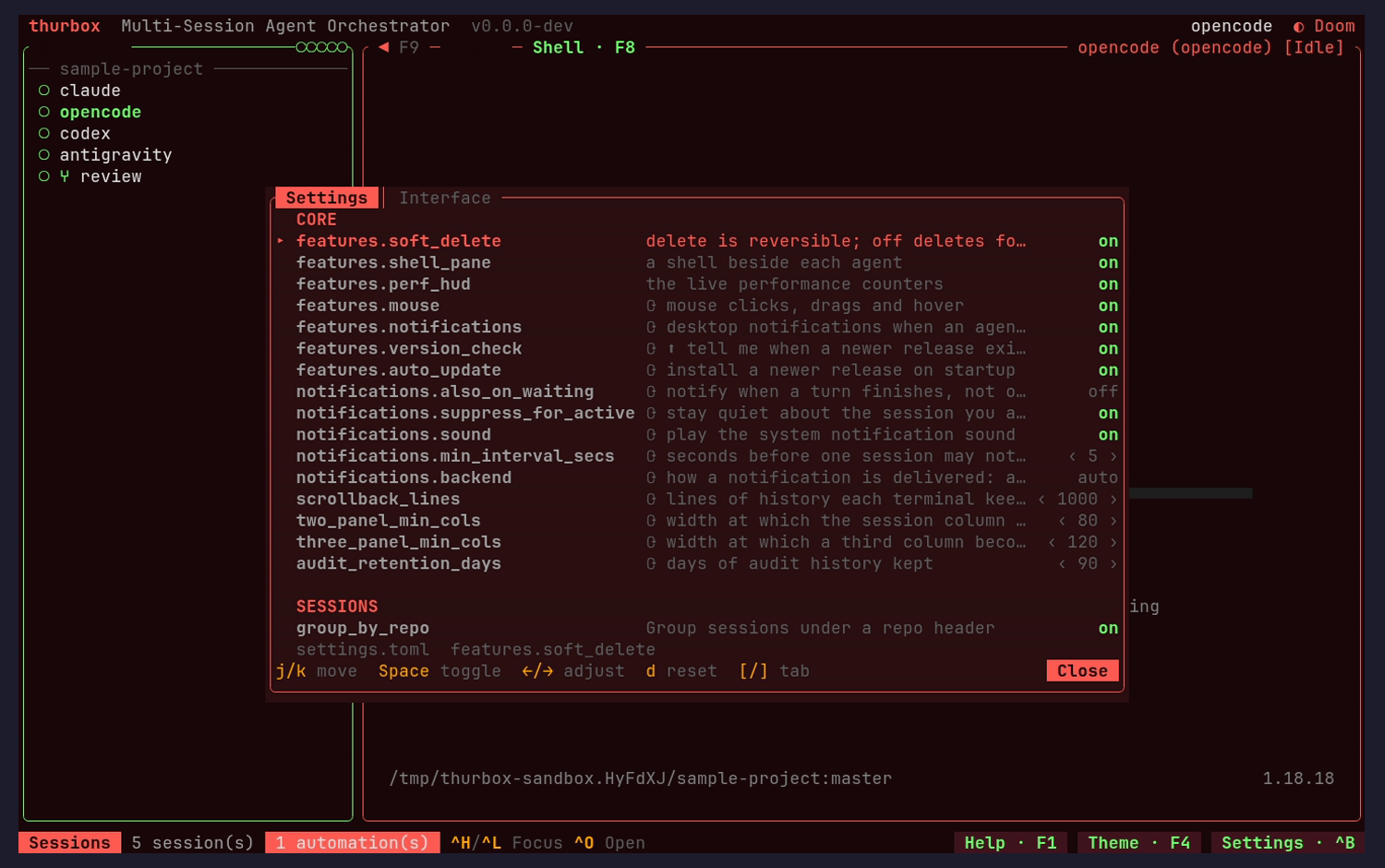The width and height of the screenshot is (1385, 868).
Task: Click the circular arrow icon in features.version_check row
Action: (651, 349)
